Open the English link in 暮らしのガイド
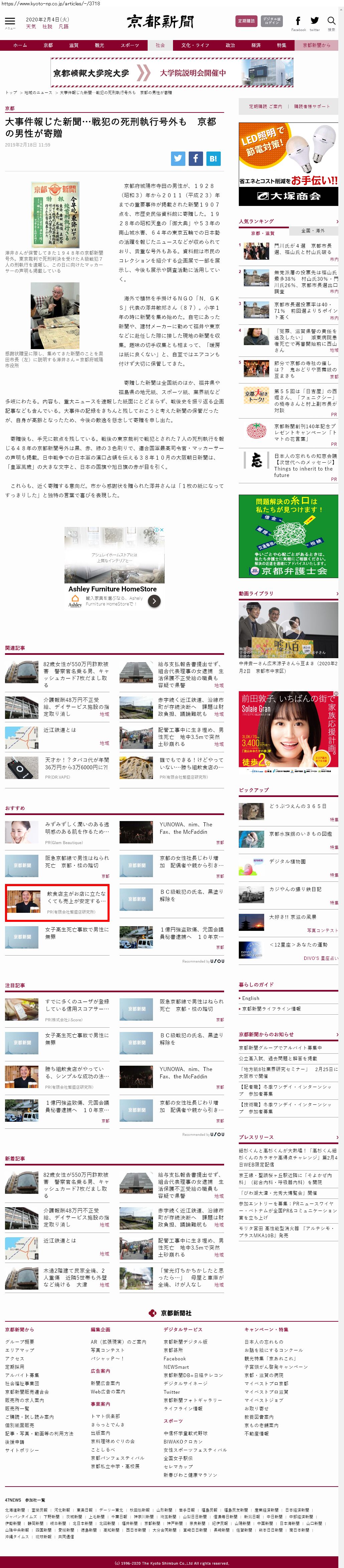This screenshot has height=1568, width=344. tap(251, 998)
